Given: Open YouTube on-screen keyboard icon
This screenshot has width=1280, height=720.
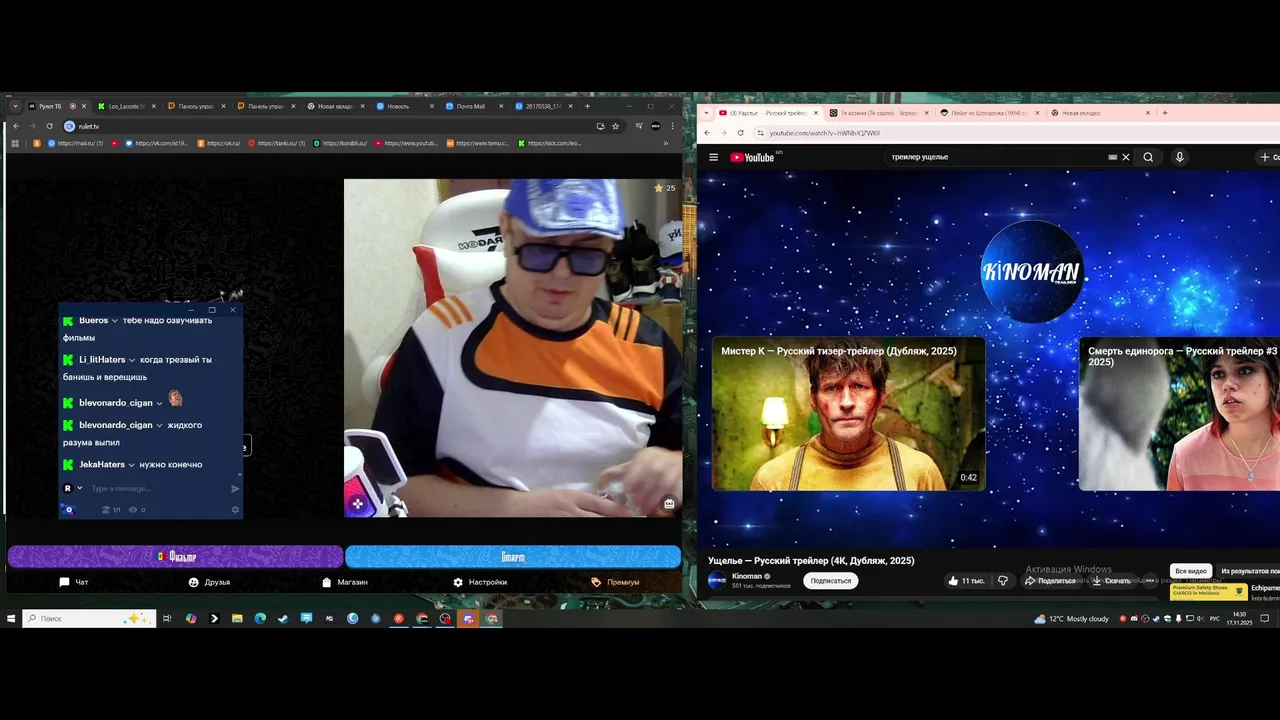Looking at the screenshot, I should [x=1112, y=157].
